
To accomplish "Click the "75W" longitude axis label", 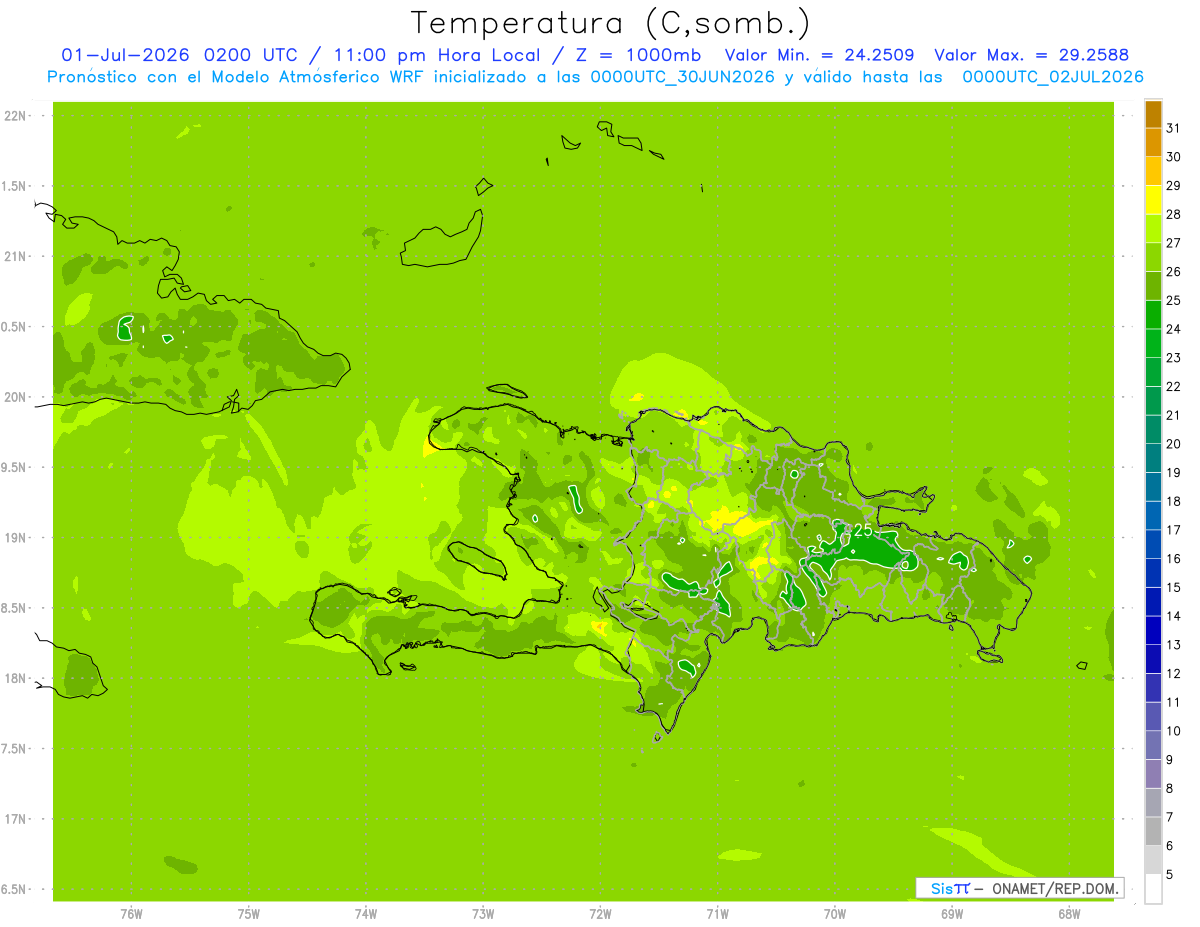I will (x=249, y=914).
